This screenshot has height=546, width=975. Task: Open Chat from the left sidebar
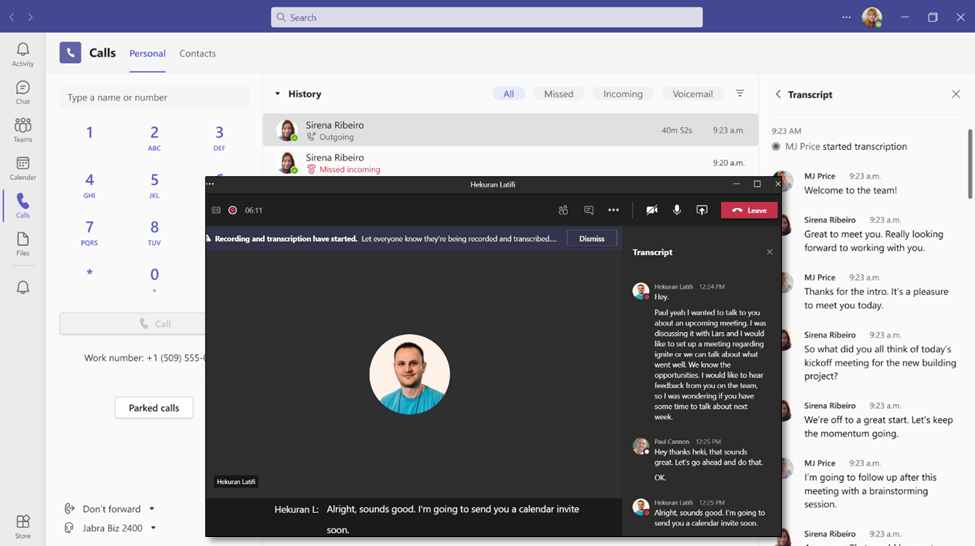pyautogui.click(x=22, y=92)
